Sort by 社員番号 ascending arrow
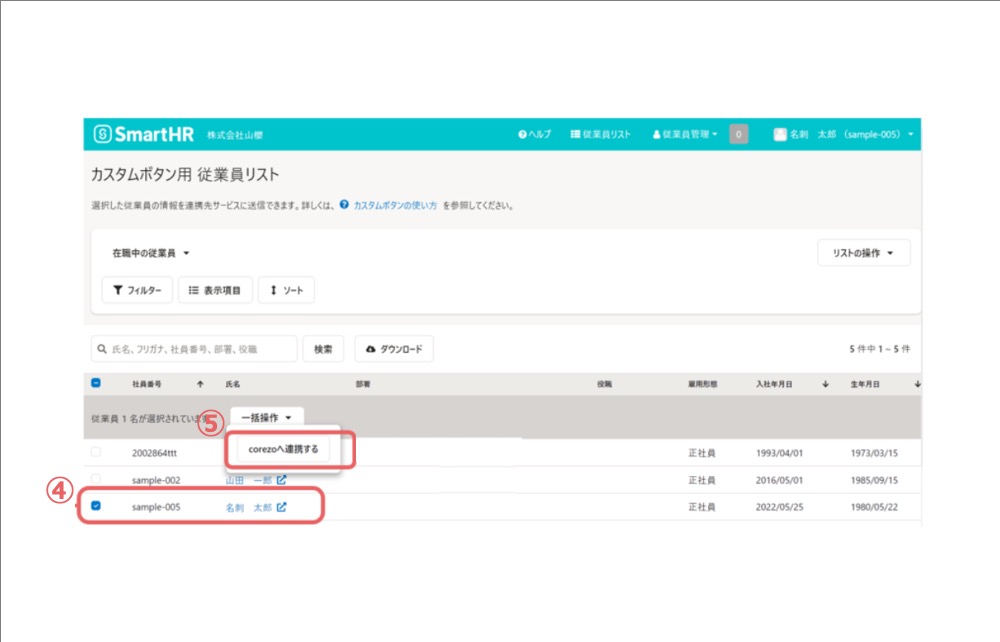 tap(200, 384)
